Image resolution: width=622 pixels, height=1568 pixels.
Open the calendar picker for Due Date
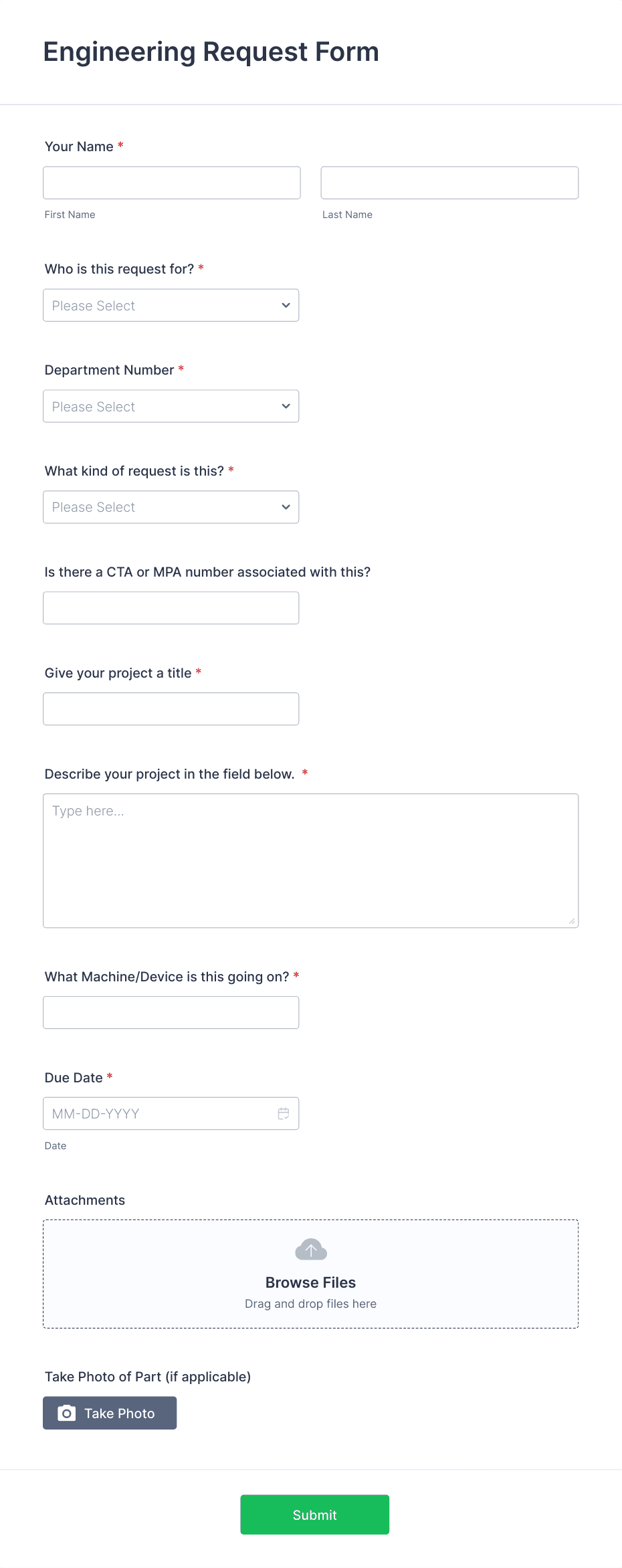click(x=284, y=1113)
